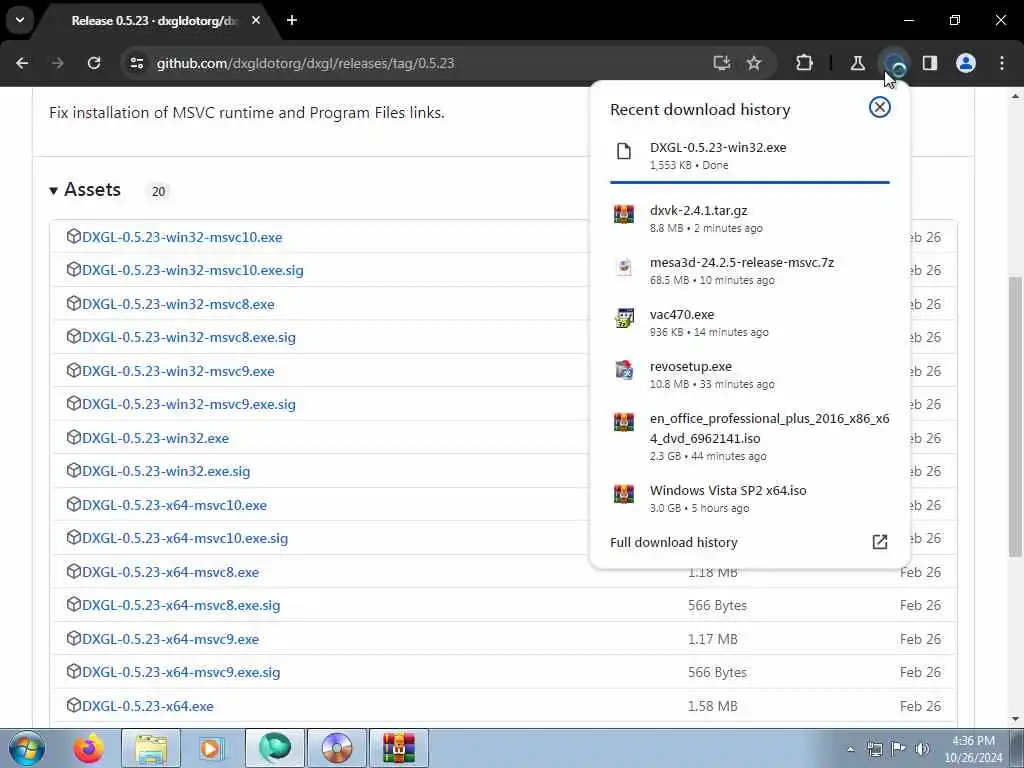
Task: Open WinRAR from taskbar
Action: coord(399,748)
